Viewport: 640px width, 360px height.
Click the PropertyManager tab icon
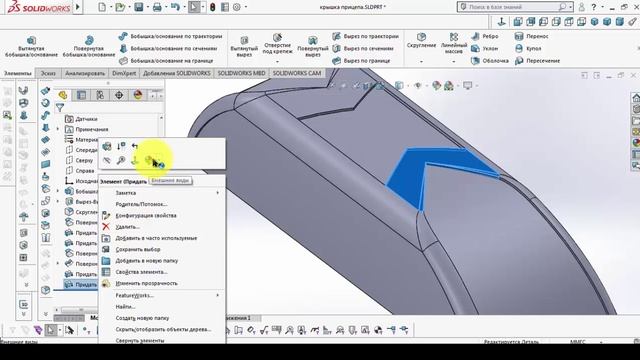click(x=82, y=95)
